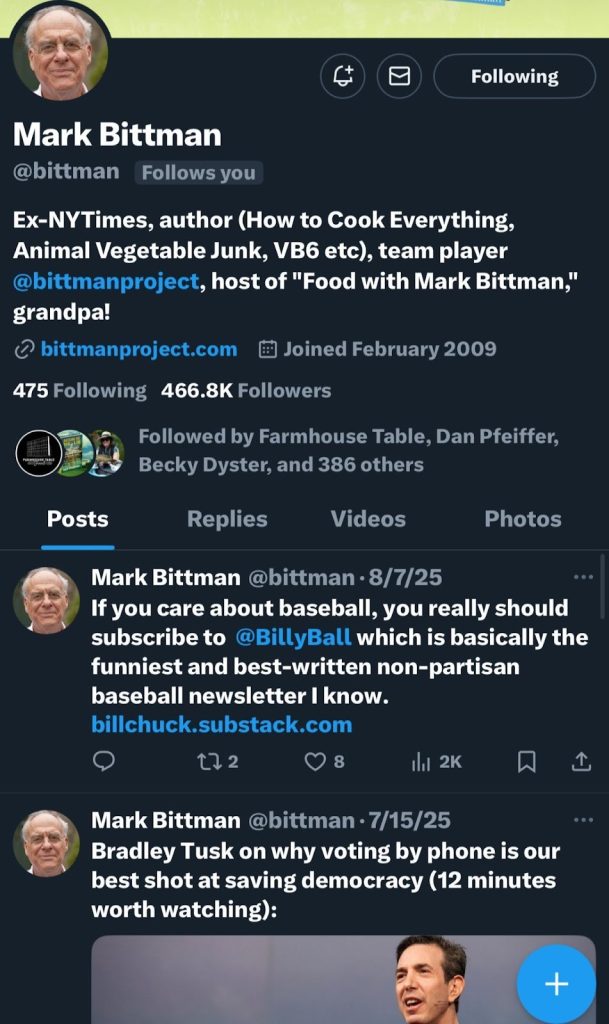The image size is (609, 1024).
Task: Open the @bittmanproject mention in bio
Action: point(106,281)
